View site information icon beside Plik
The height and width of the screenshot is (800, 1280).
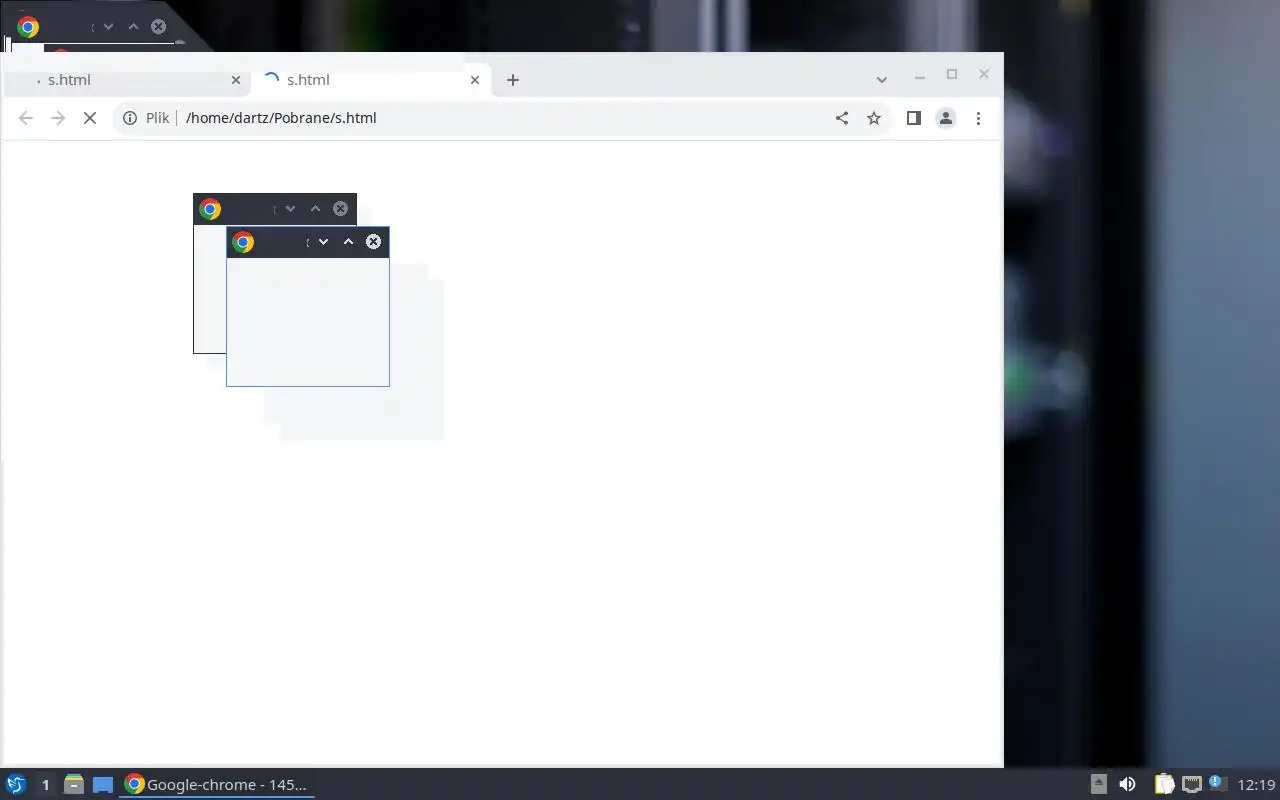(129, 118)
